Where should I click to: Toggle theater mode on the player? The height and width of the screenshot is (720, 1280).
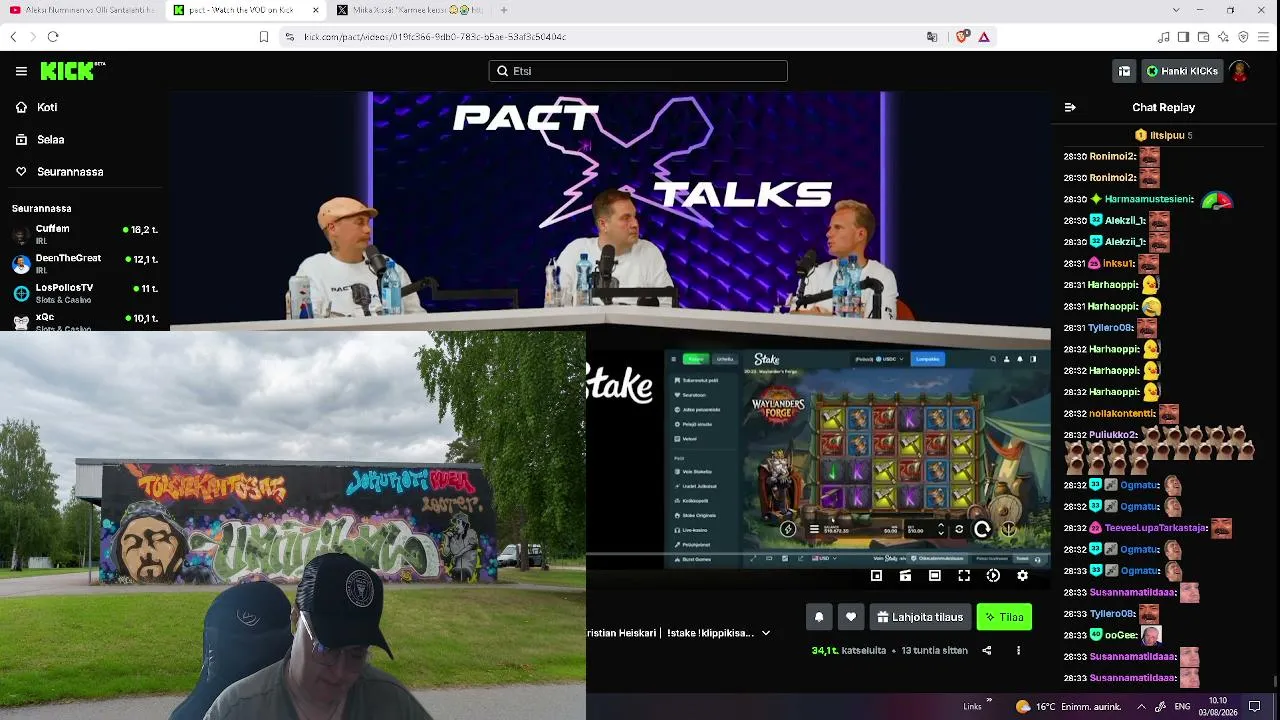click(x=934, y=575)
